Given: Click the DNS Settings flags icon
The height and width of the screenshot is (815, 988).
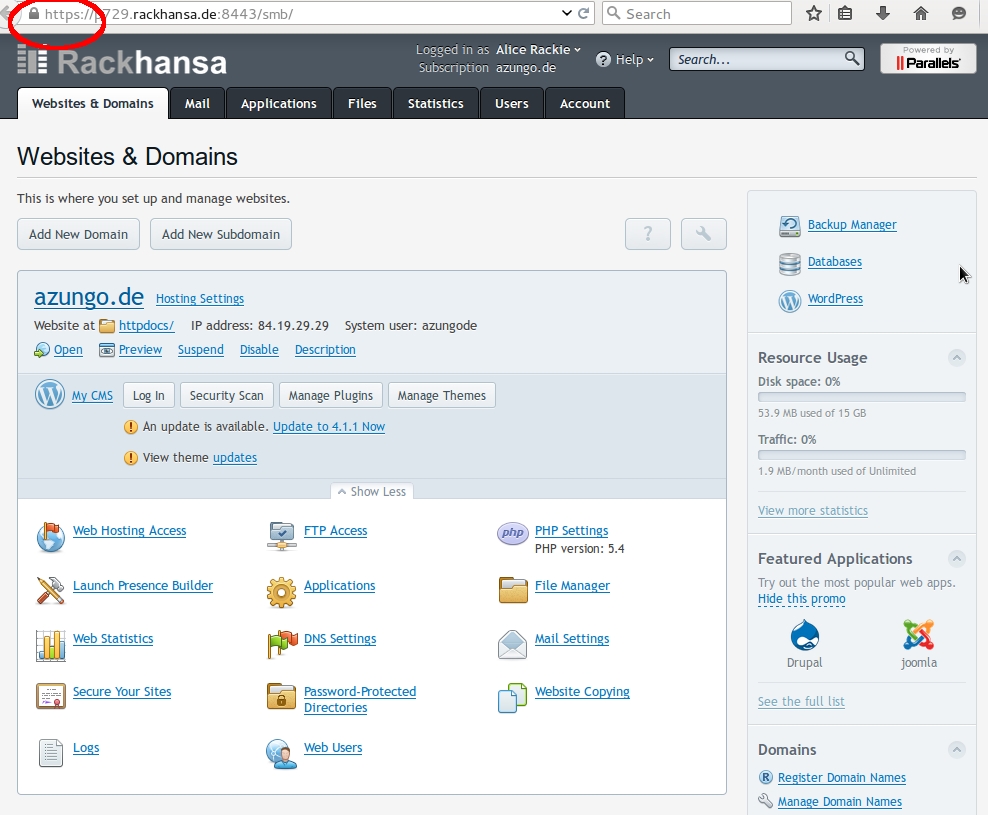Looking at the screenshot, I should point(282,644).
